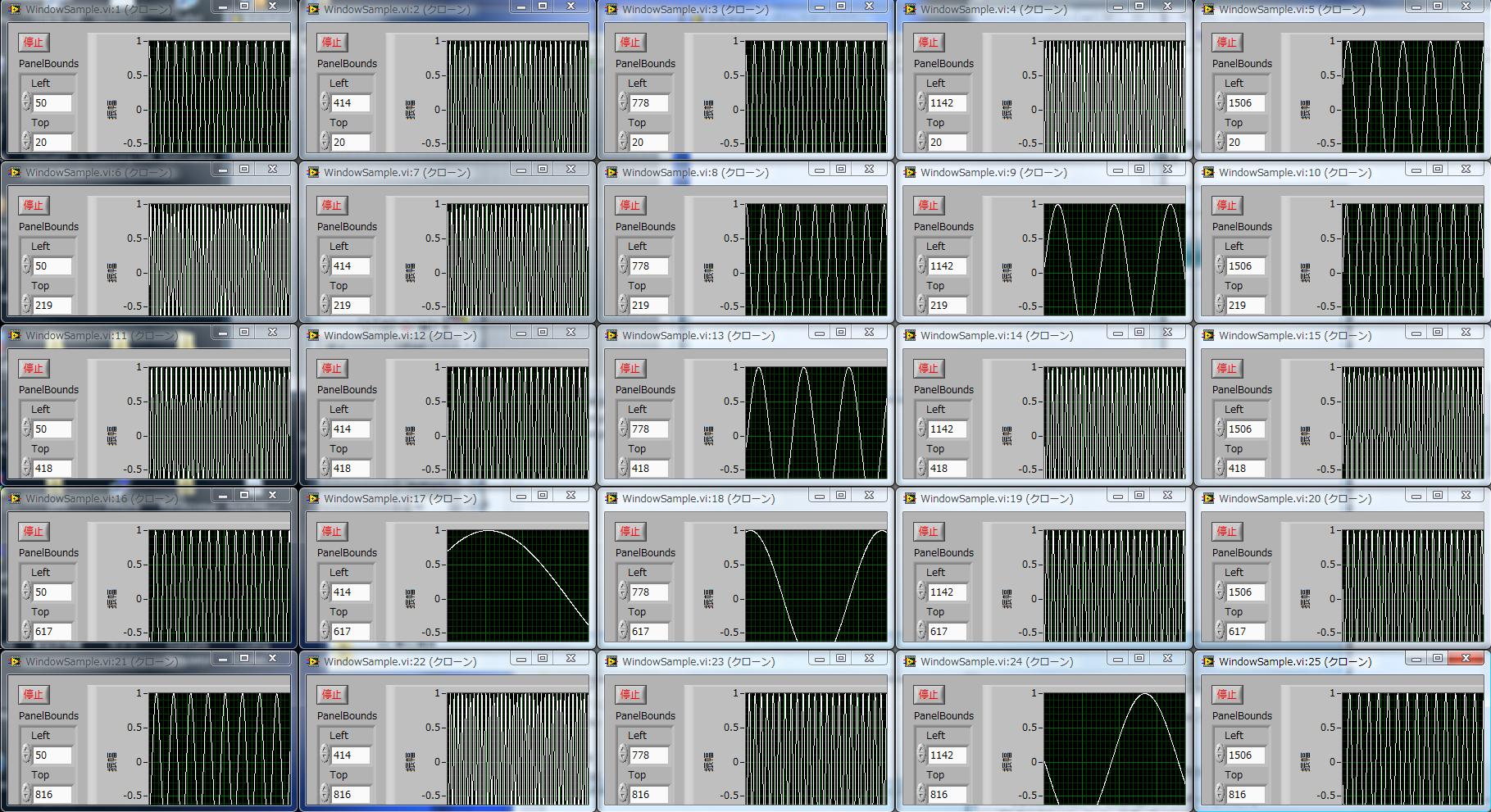The height and width of the screenshot is (812, 1491).
Task: Stop WindowSample.vi:1 with the 停止 button
Action: 34,42
